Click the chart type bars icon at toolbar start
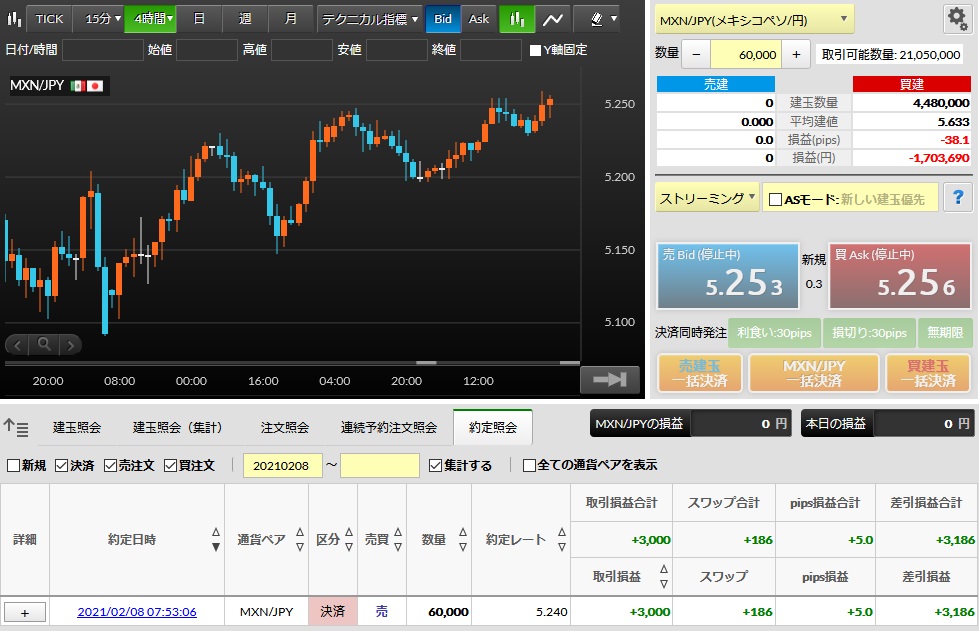This screenshot has width=979, height=631. [x=13, y=19]
